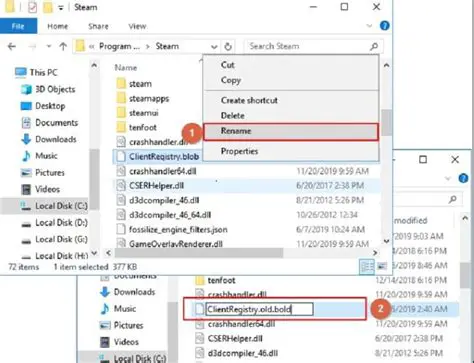Select Local Disk (C:) in sidebar

click(61, 206)
